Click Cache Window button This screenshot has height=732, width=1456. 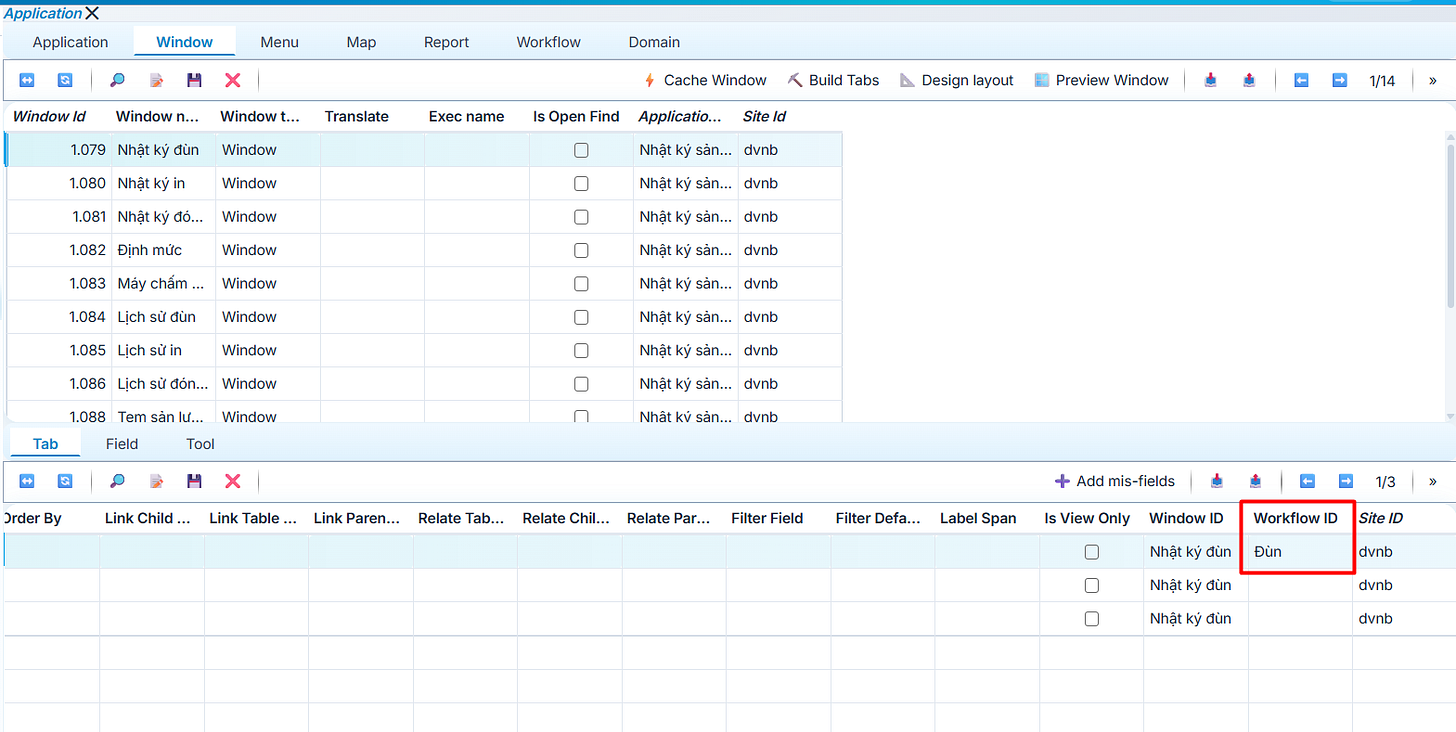tap(705, 80)
